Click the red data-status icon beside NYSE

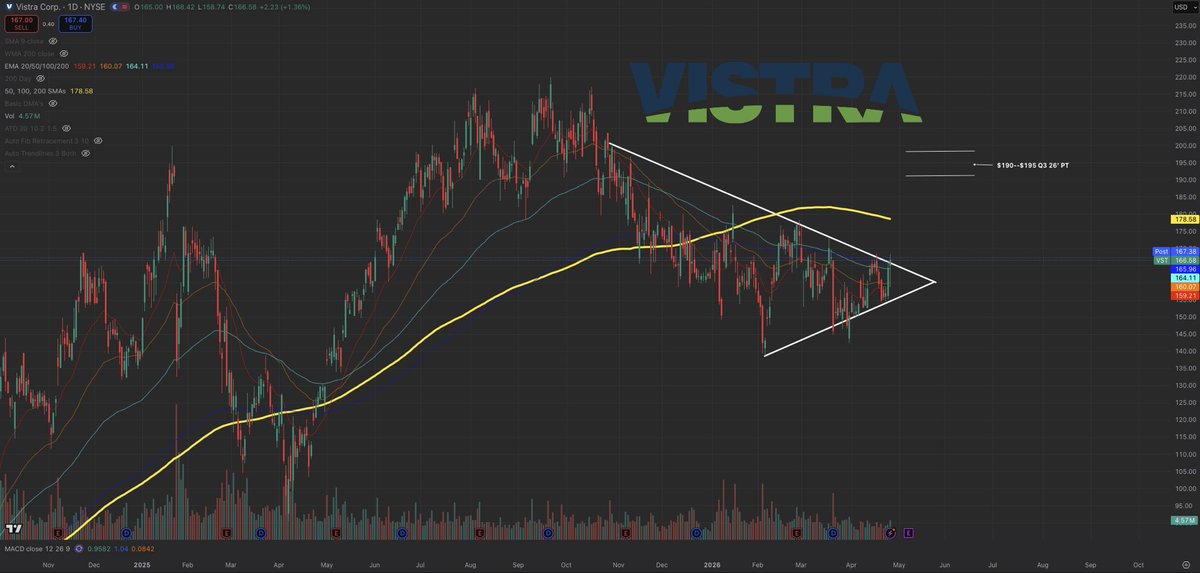pyautogui.click(x=124, y=7)
